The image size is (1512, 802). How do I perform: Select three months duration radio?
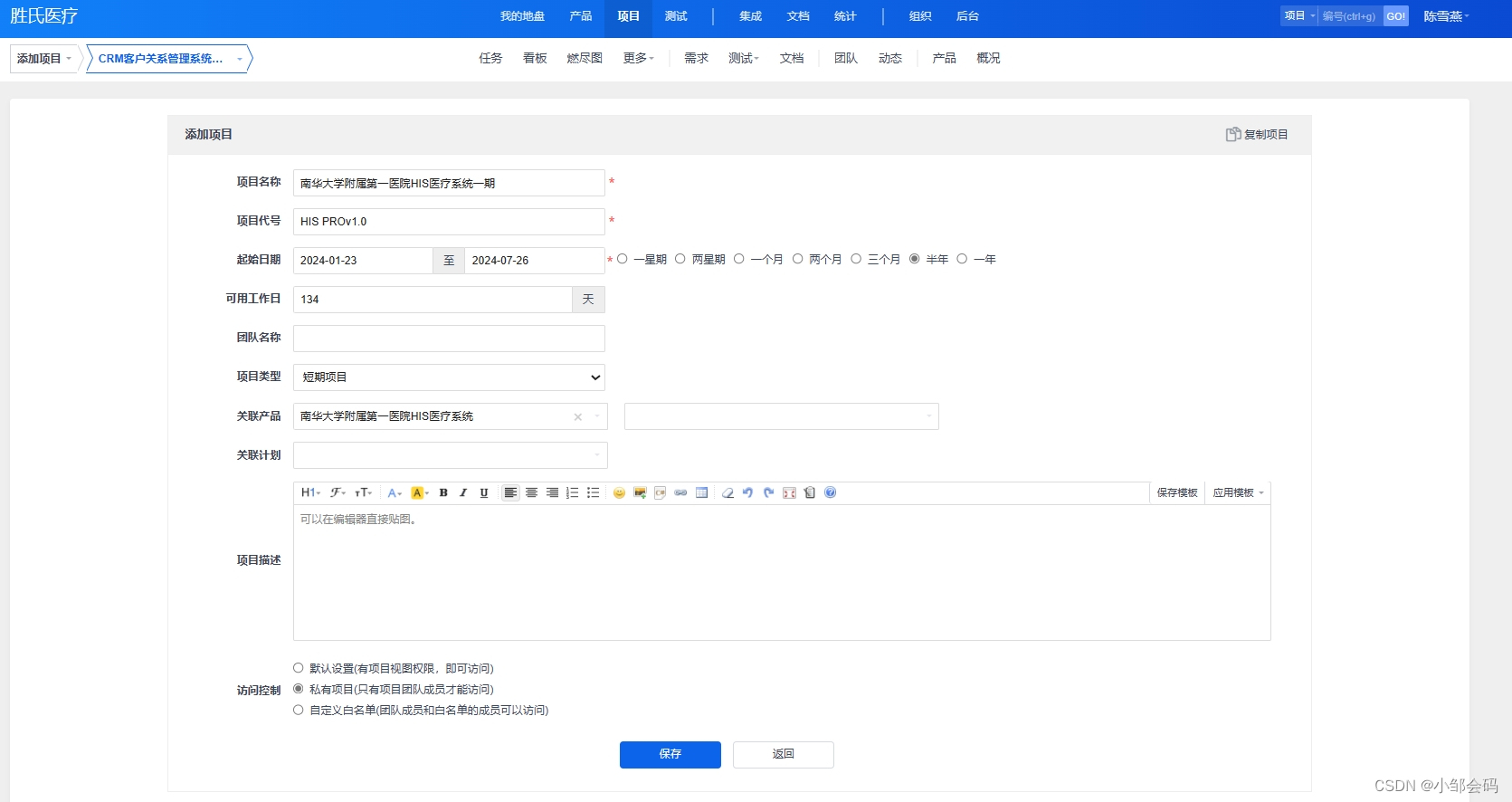coord(856,259)
